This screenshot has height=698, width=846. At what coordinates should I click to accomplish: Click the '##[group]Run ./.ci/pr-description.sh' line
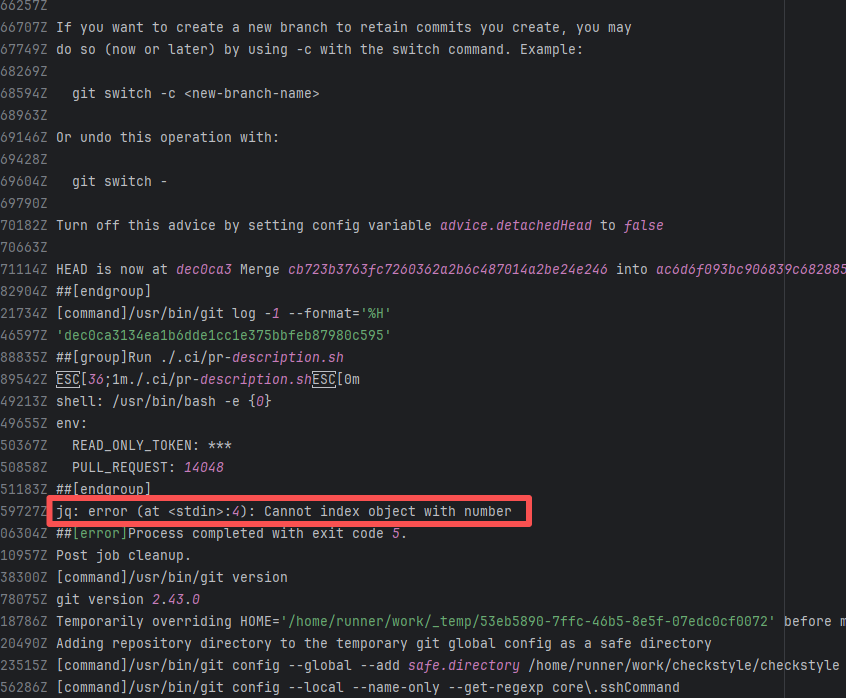click(200, 357)
